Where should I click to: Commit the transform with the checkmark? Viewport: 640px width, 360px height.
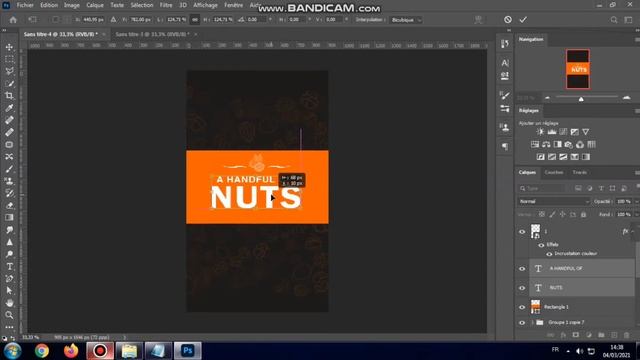click(x=523, y=20)
